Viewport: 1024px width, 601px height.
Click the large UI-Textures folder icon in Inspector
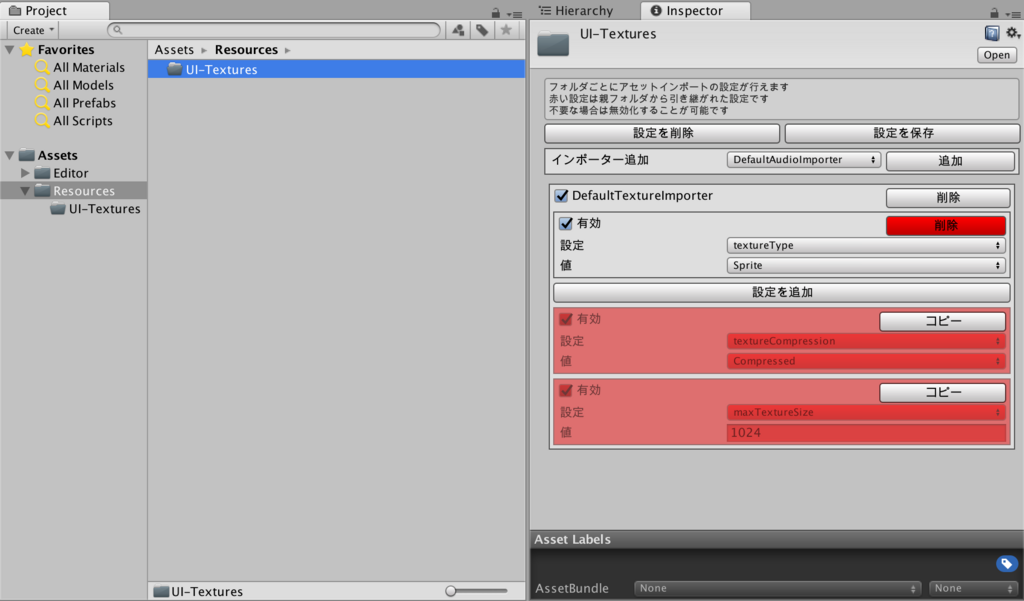point(553,44)
